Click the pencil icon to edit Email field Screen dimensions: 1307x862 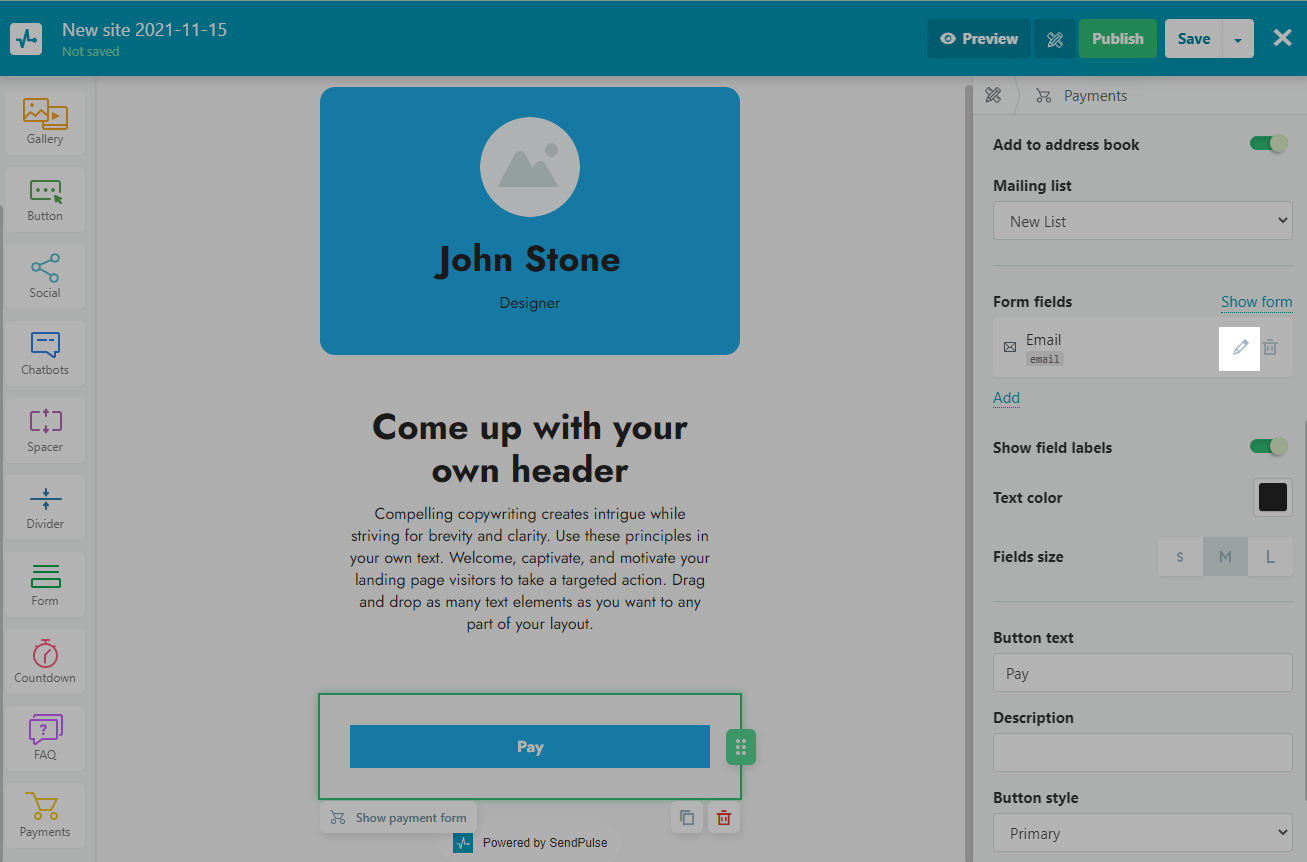coord(1240,347)
